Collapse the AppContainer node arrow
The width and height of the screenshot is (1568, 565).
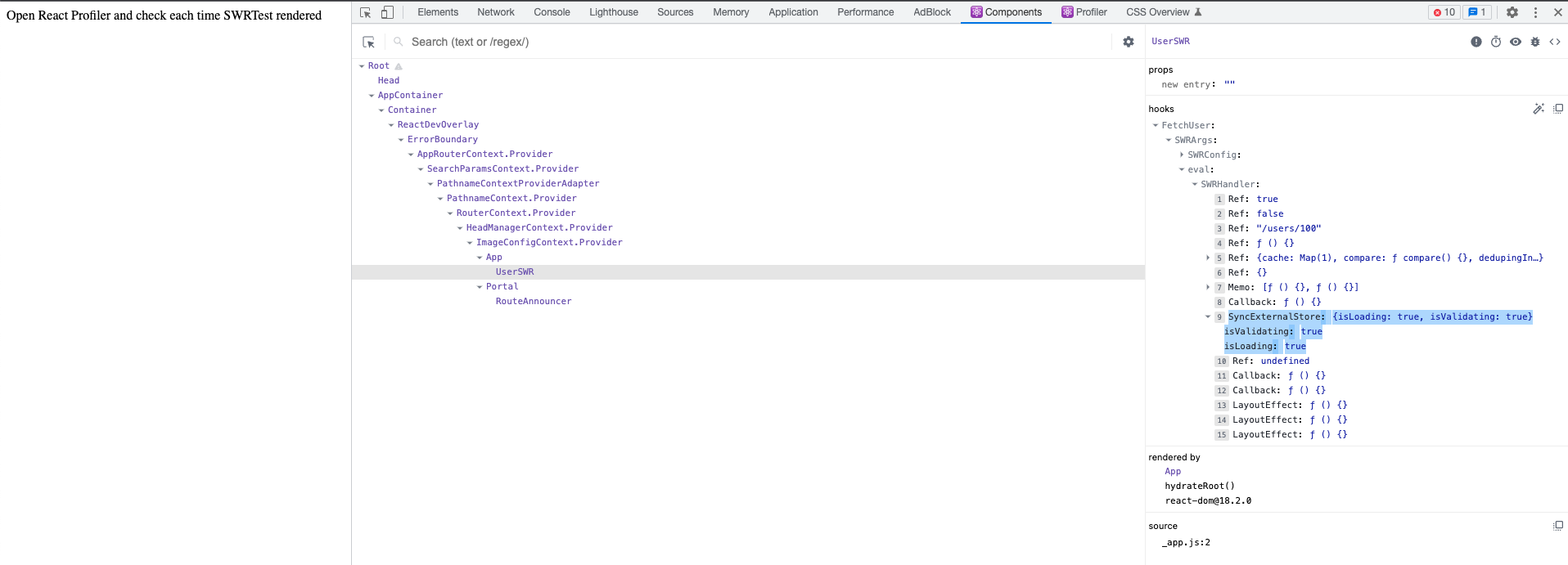coord(372,96)
